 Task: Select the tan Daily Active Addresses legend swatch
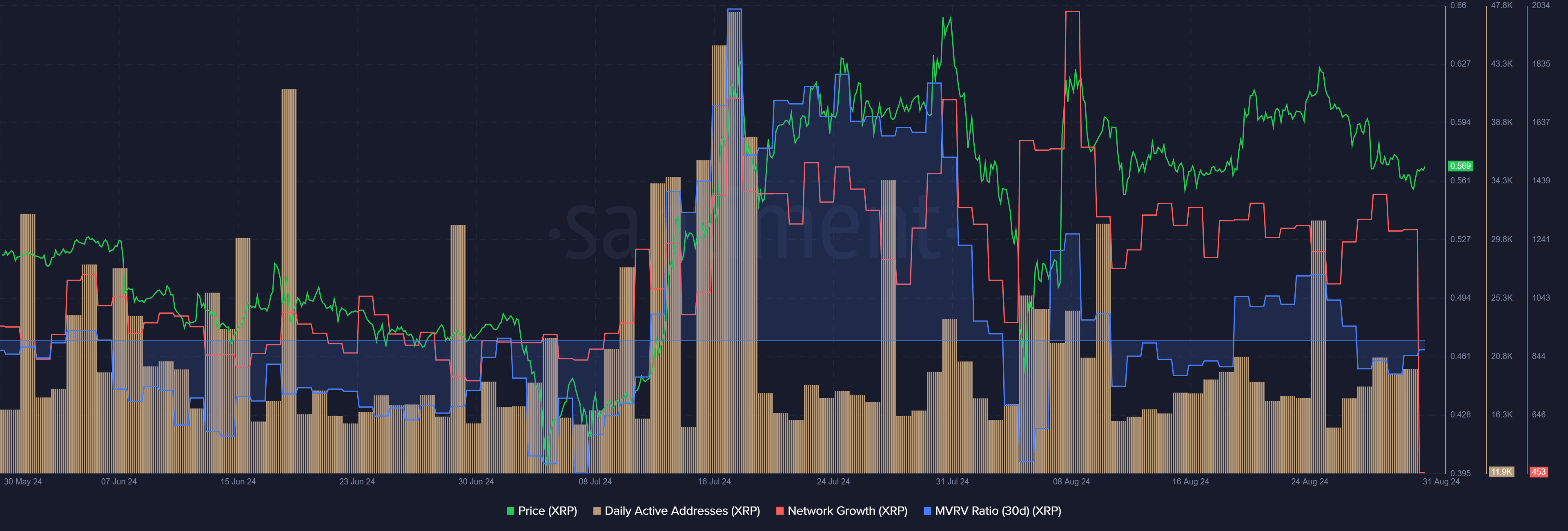(x=597, y=511)
